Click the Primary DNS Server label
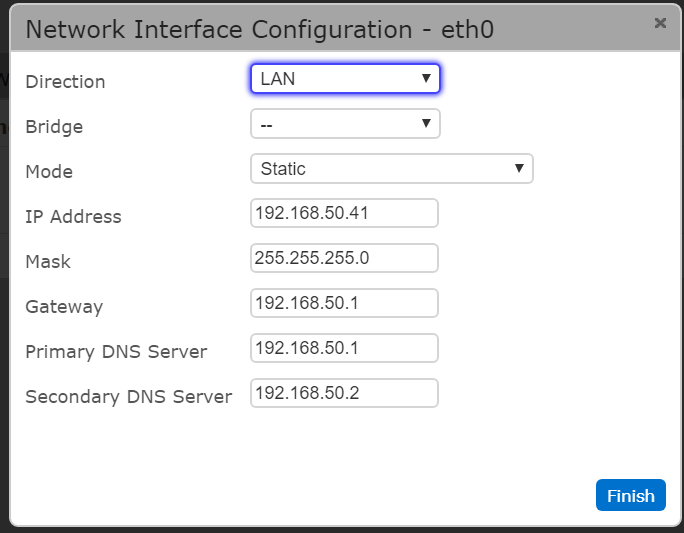This screenshot has width=684, height=533. 116,352
